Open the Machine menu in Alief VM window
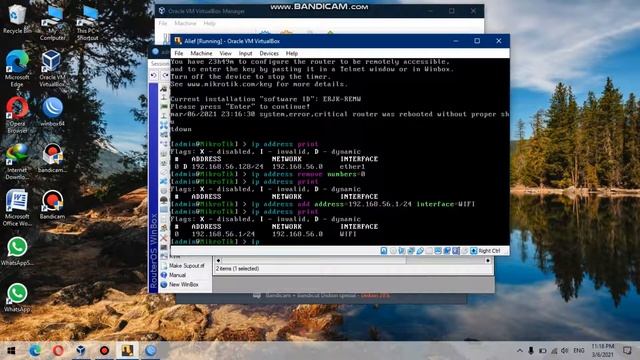The height and width of the screenshot is (360, 640). 201,53
